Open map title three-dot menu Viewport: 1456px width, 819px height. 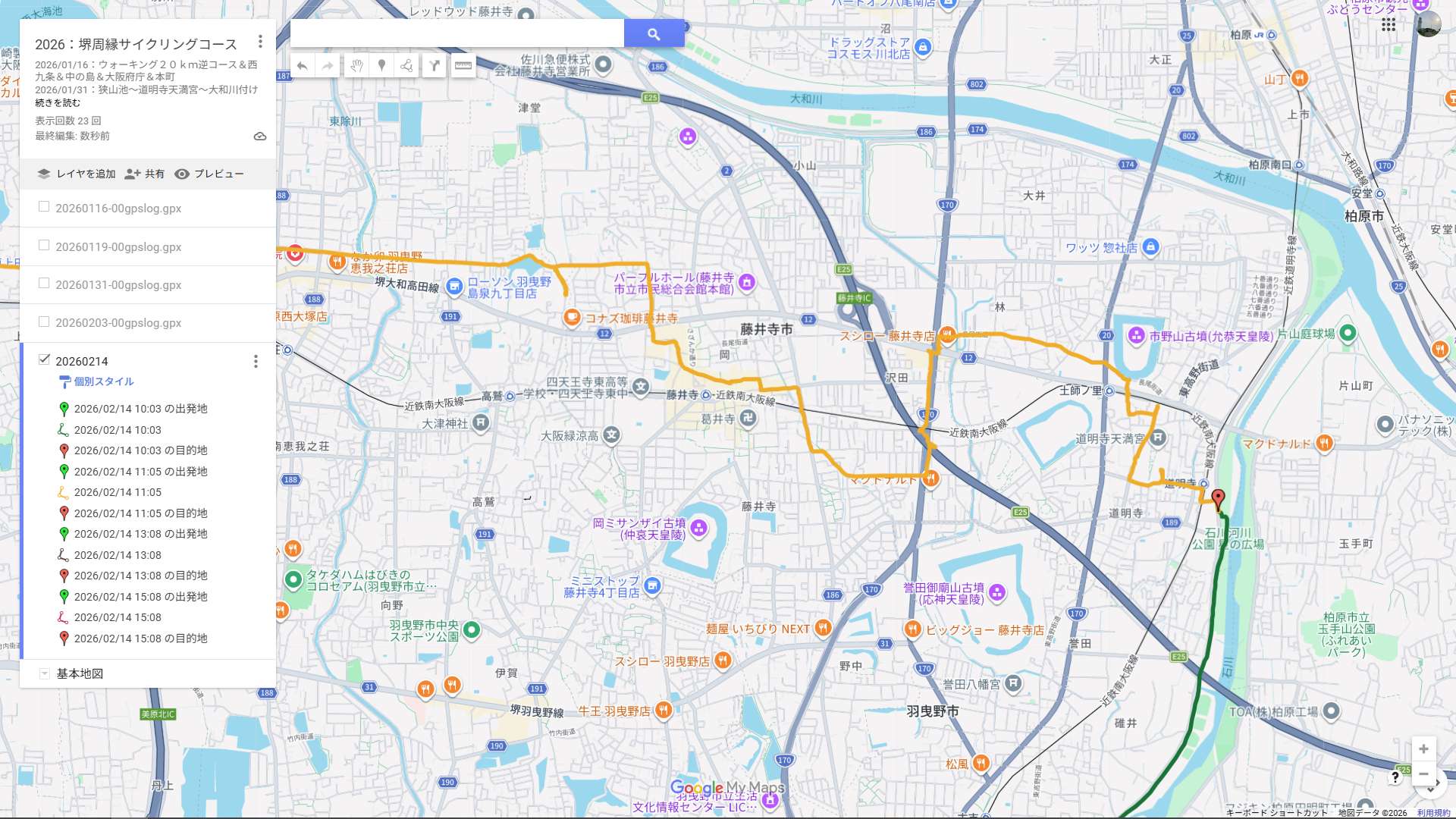pyautogui.click(x=260, y=42)
